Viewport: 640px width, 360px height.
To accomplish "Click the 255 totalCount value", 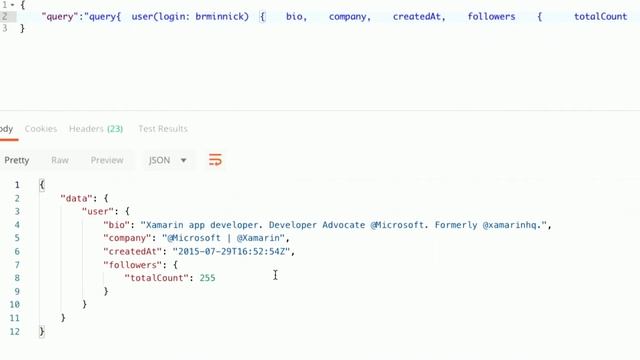I will [x=207, y=278].
